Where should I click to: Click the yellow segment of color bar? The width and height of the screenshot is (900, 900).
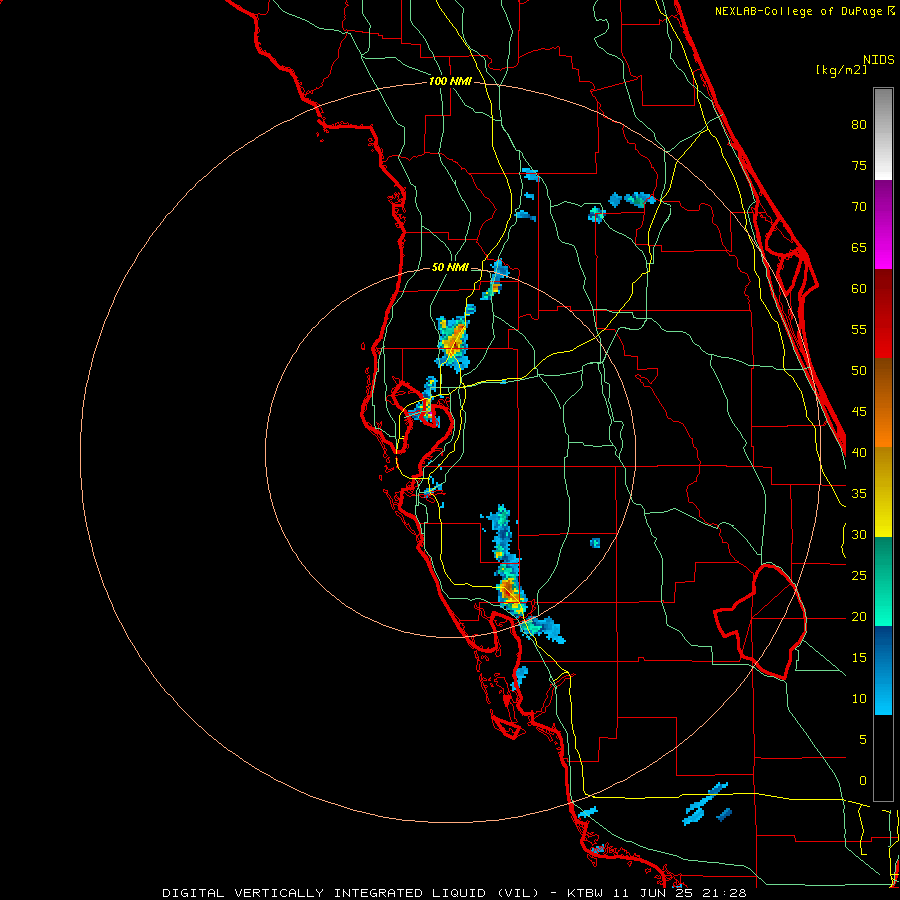[883, 492]
